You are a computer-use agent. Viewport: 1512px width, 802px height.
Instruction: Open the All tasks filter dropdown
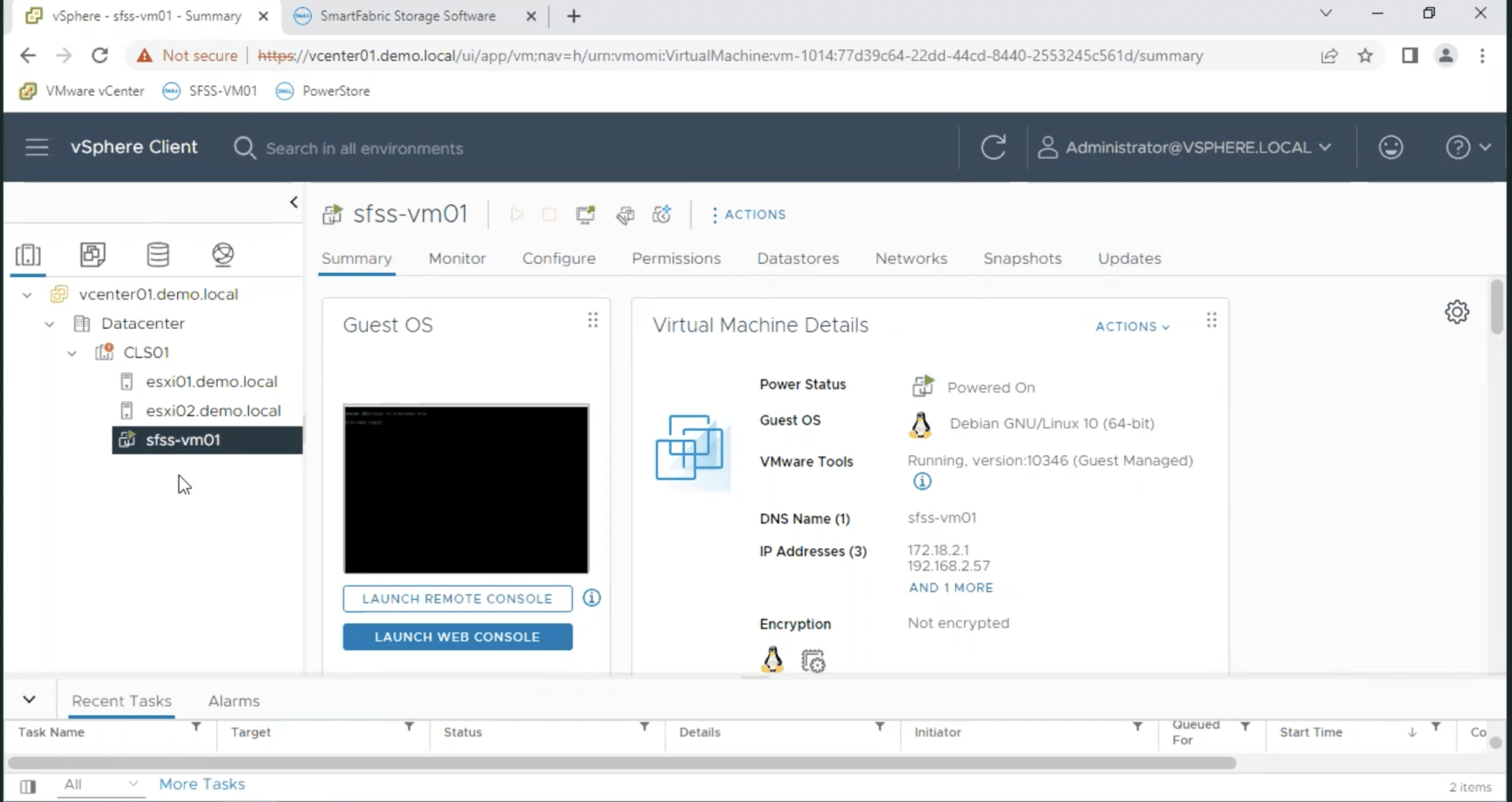coord(102,784)
